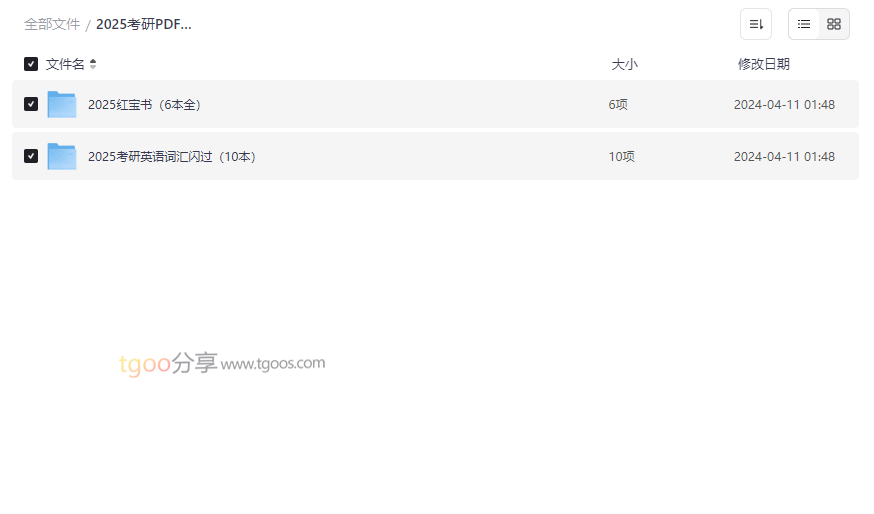This screenshot has width=874, height=514.
Task: Click the 2025考研PDF... breadcrumb item
Action: coord(144,25)
